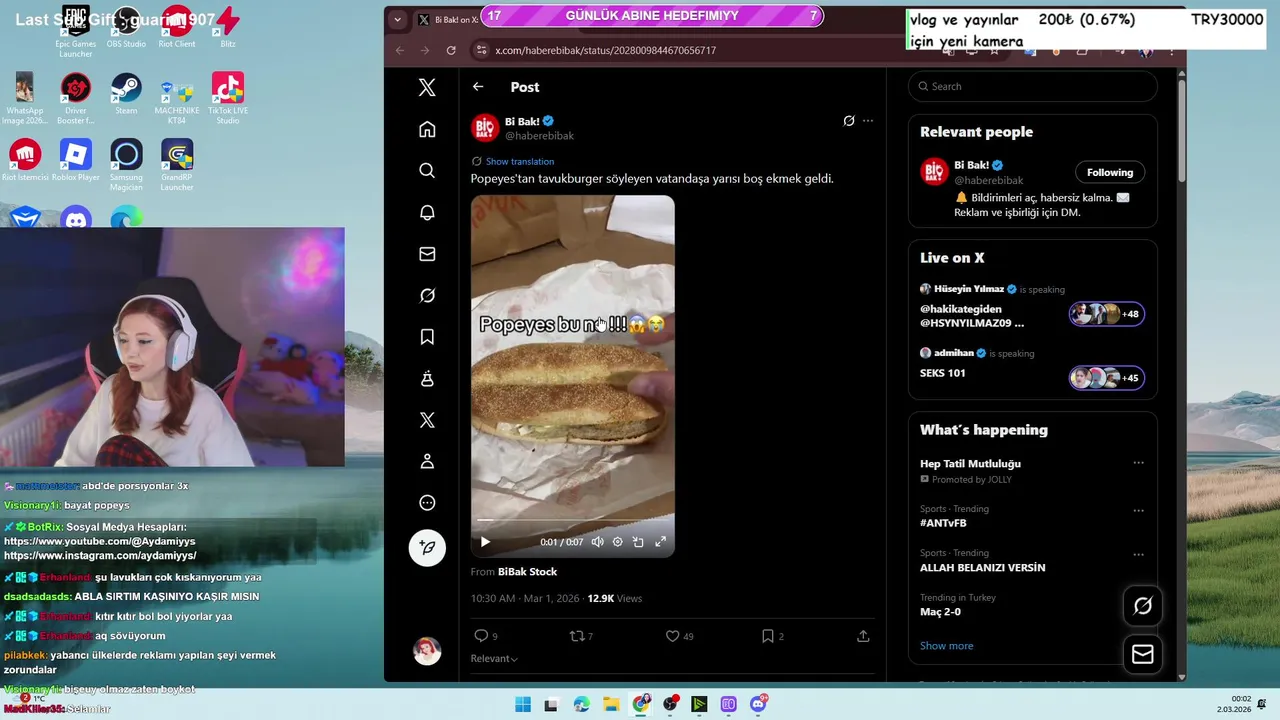Click the address bar URL
The width and height of the screenshot is (1280, 720).
(605, 50)
